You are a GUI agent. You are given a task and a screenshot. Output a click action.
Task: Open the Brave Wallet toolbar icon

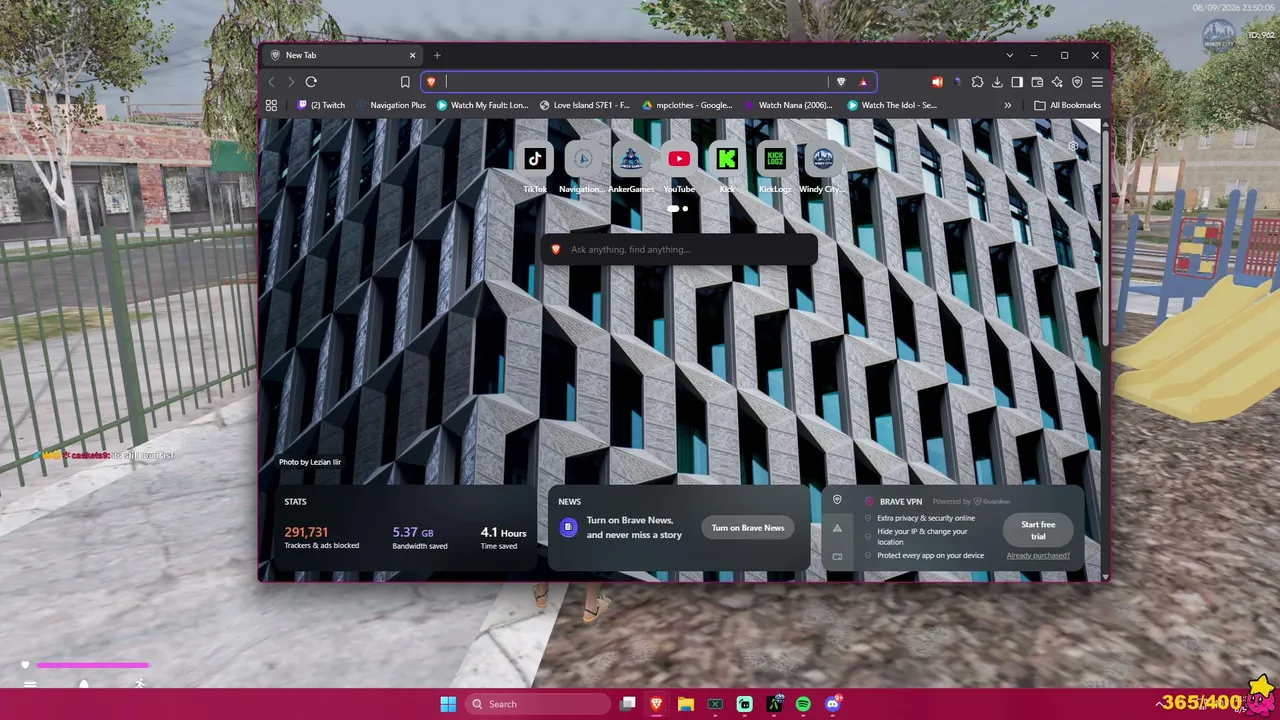[x=1037, y=82]
